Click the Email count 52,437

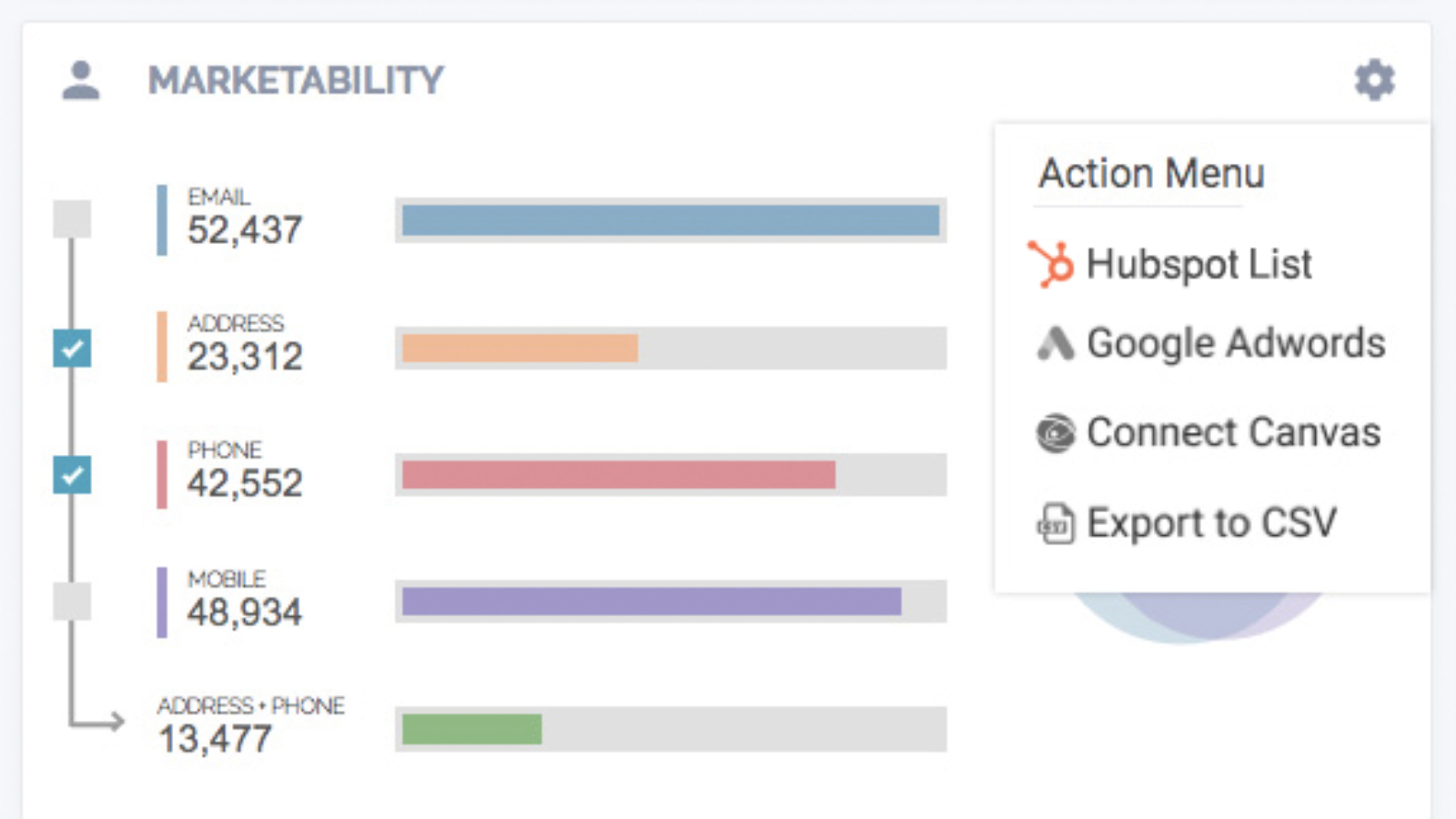point(244,230)
